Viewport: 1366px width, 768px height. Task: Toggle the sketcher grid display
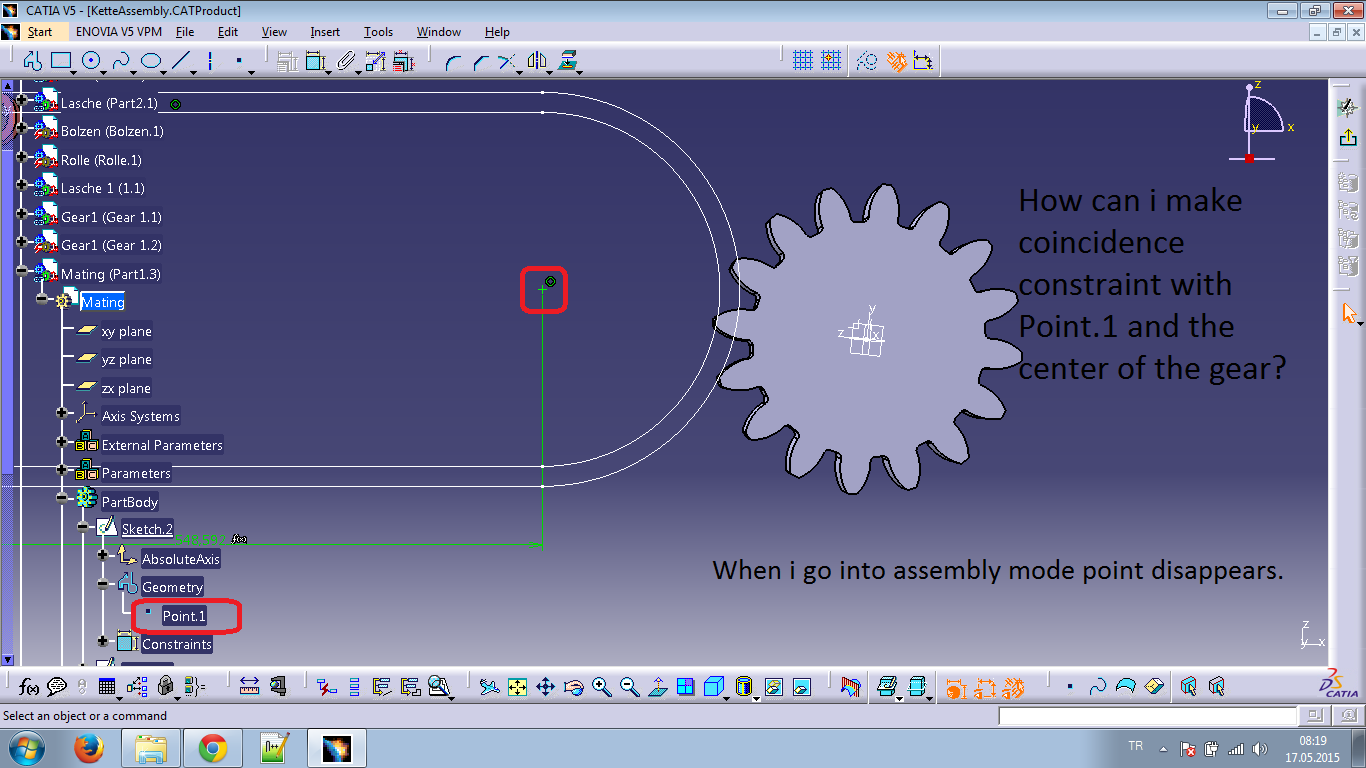coord(803,61)
